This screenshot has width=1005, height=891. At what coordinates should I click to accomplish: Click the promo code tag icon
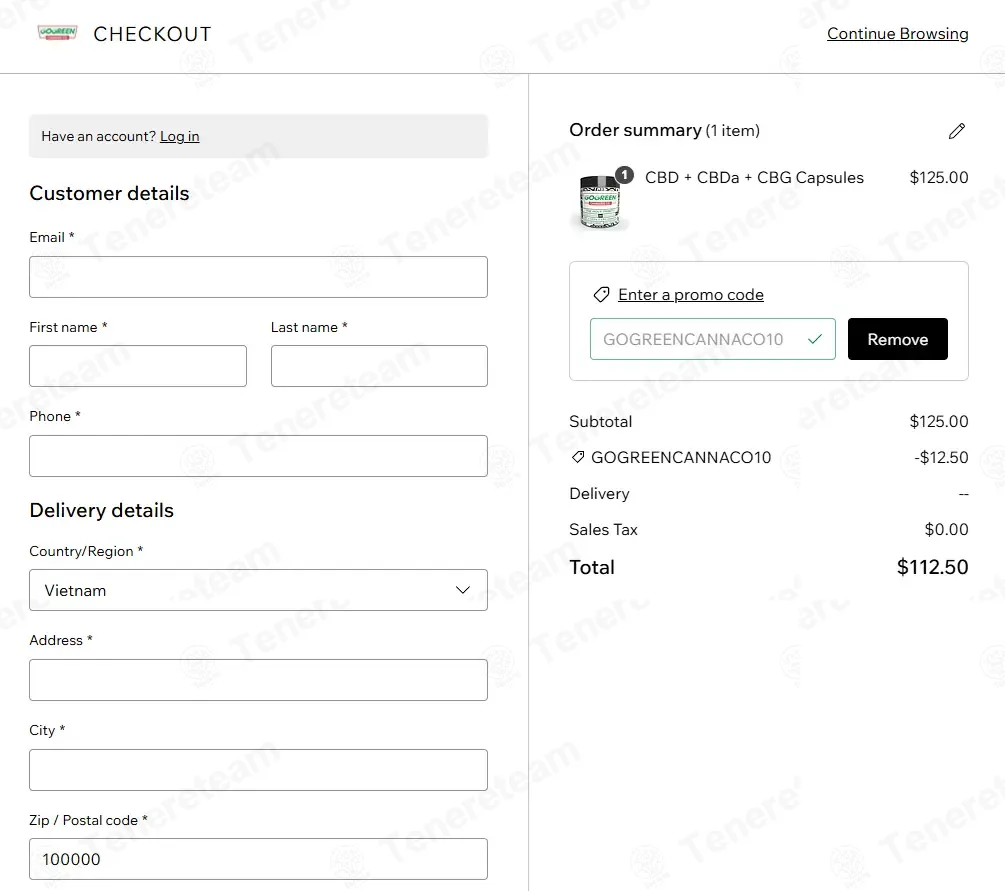[601, 295]
